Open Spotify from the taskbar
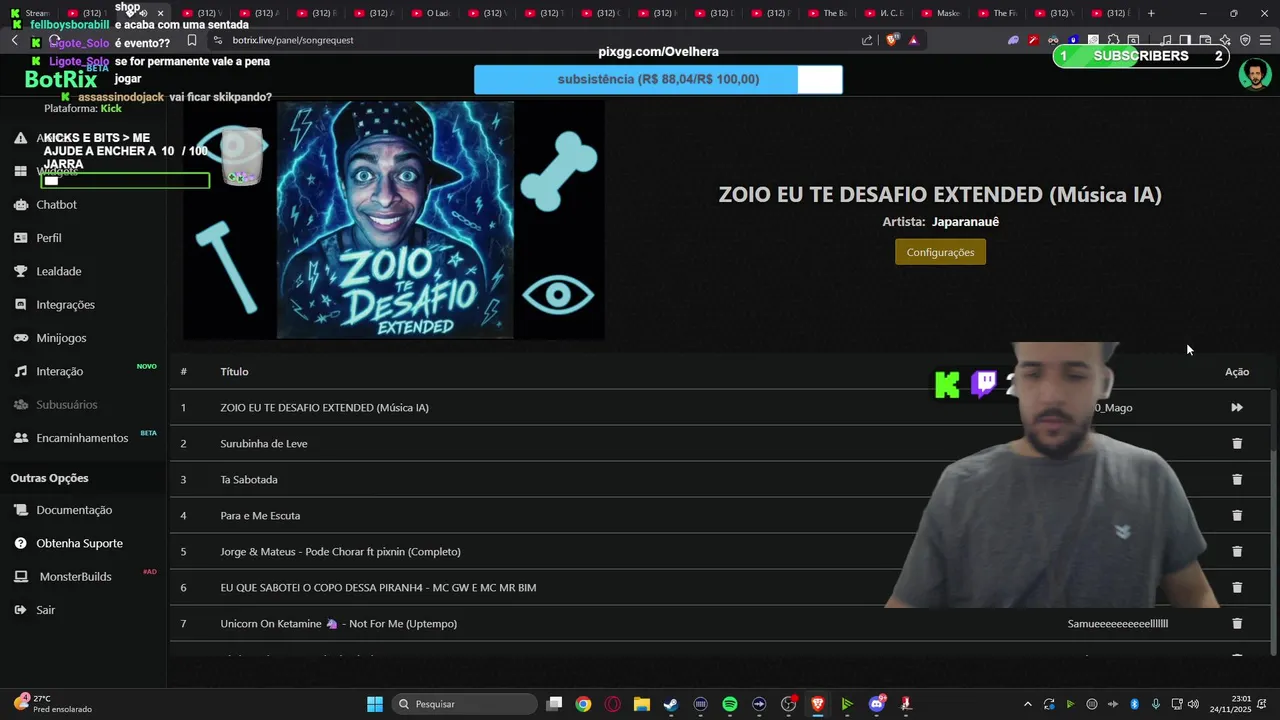1280x720 pixels. (730, 704)
